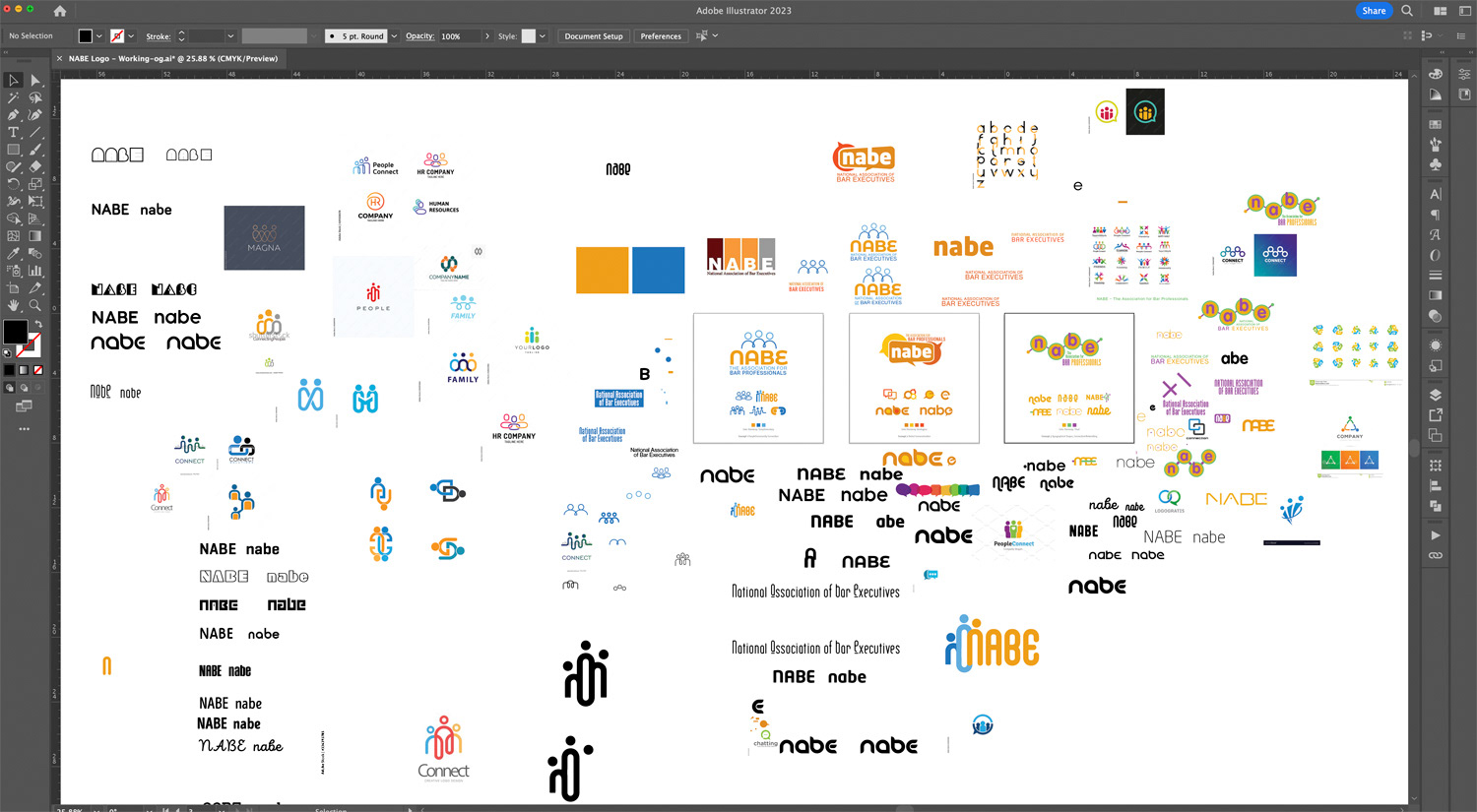Image resolution: width=1477 pixels, height=812 pixels.
Task: Set fill mode to None
Action: tap(38, 370)
